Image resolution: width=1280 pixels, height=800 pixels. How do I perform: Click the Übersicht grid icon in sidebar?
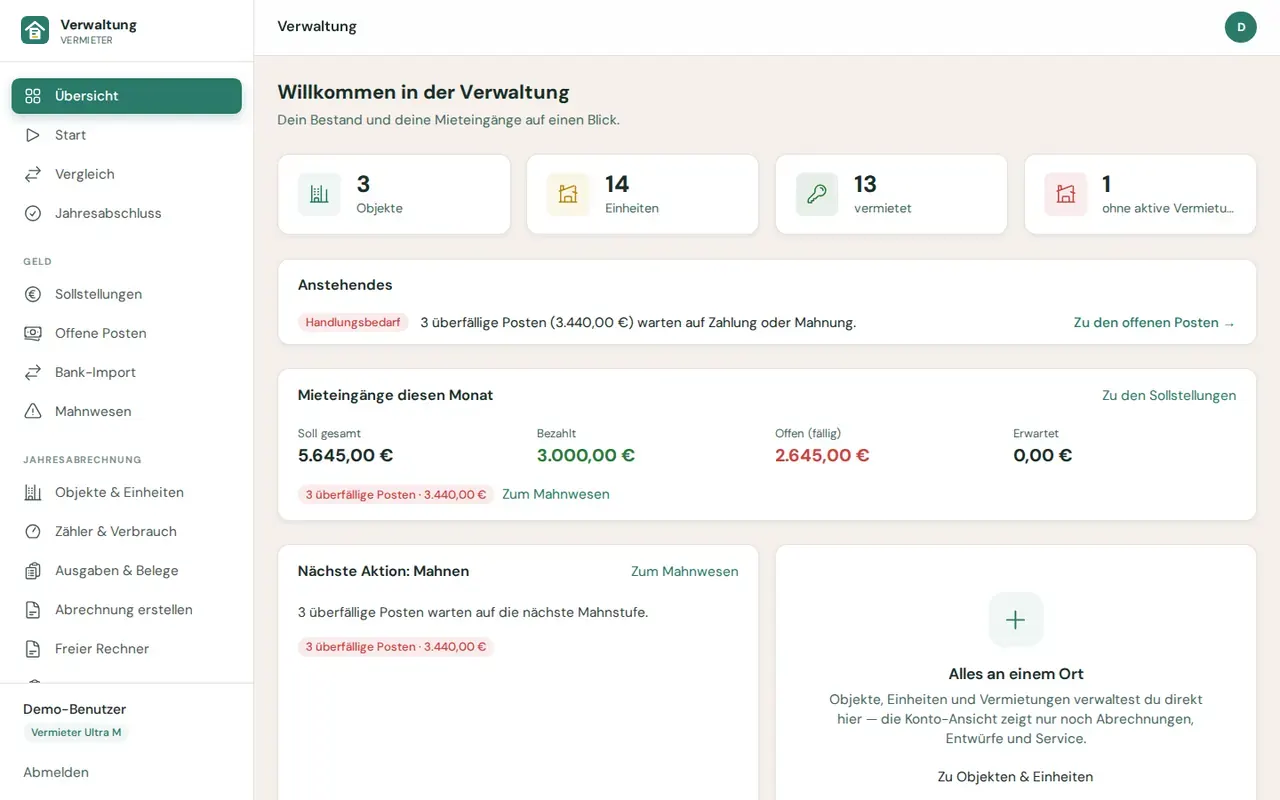33,96
